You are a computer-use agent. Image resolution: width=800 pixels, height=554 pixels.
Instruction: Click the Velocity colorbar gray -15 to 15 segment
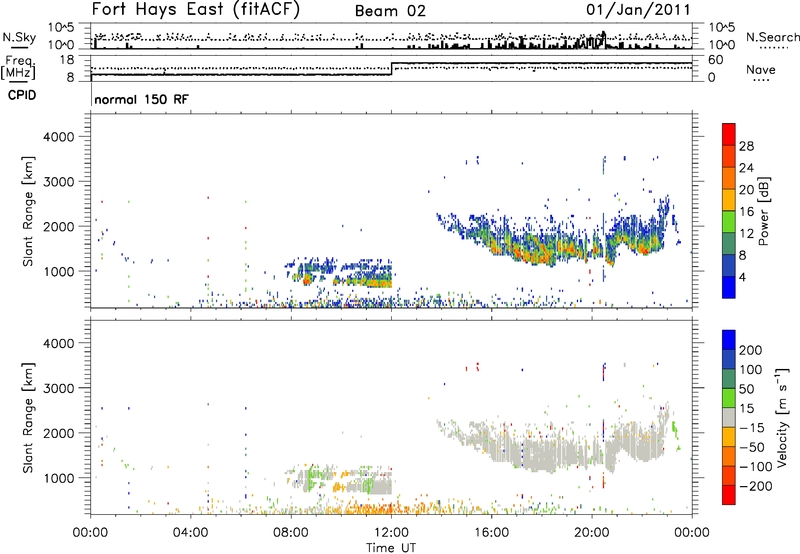coord(729,417)
